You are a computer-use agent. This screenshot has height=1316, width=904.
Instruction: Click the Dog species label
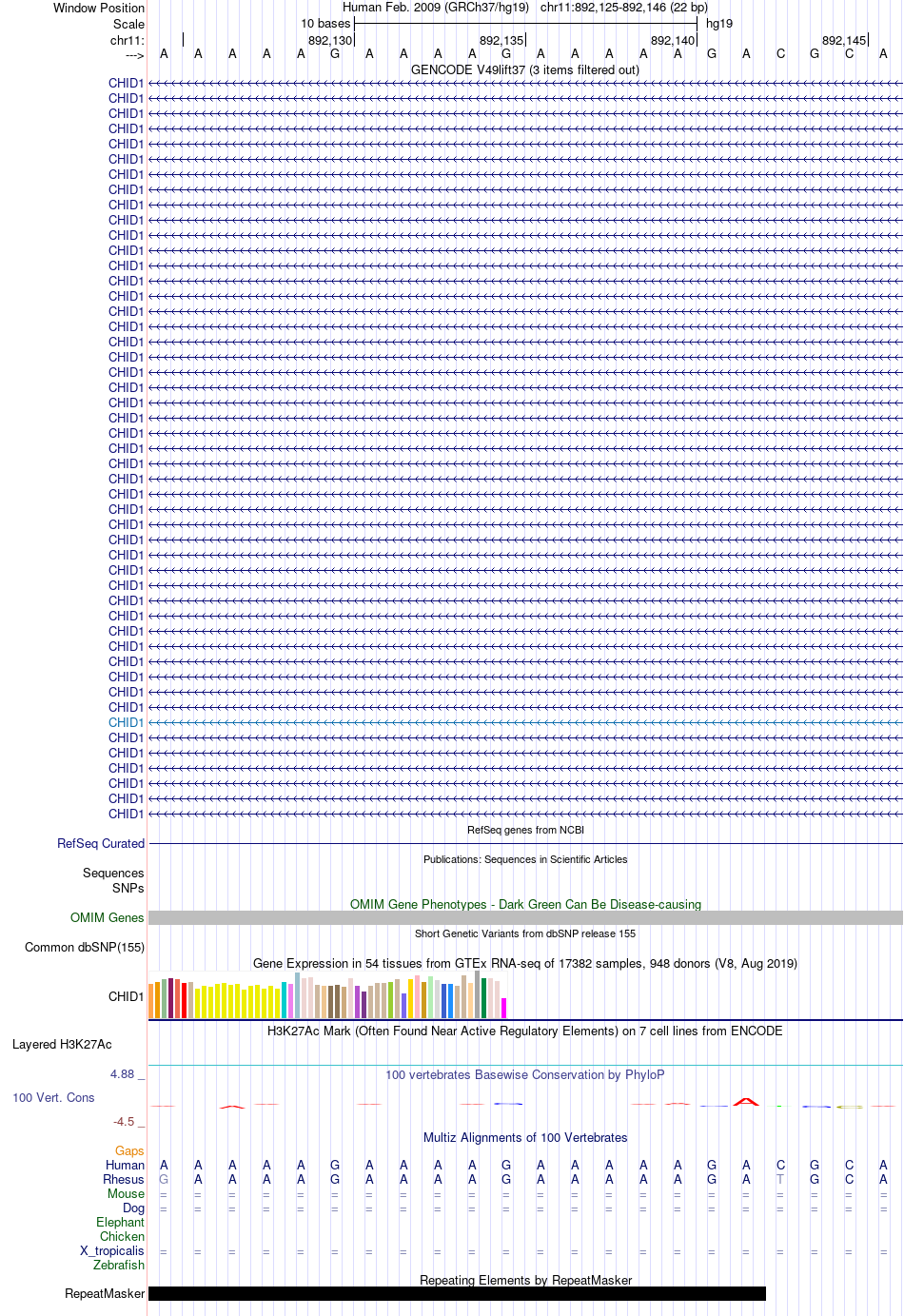tap(134, 1208)
